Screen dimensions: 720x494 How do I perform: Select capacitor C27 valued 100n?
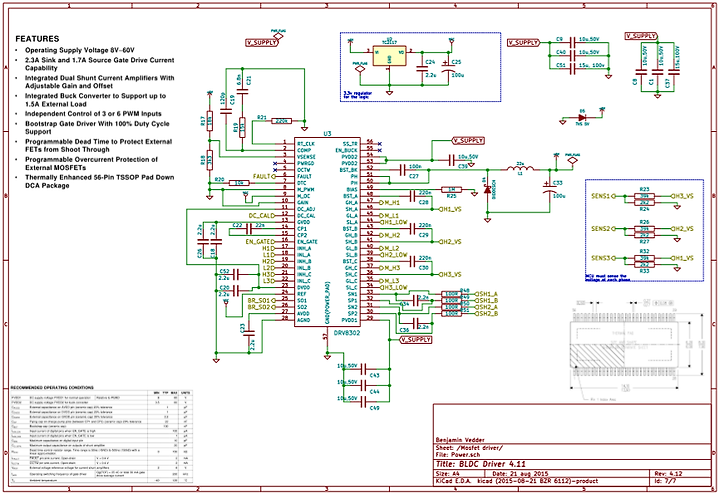coord(402,170)
